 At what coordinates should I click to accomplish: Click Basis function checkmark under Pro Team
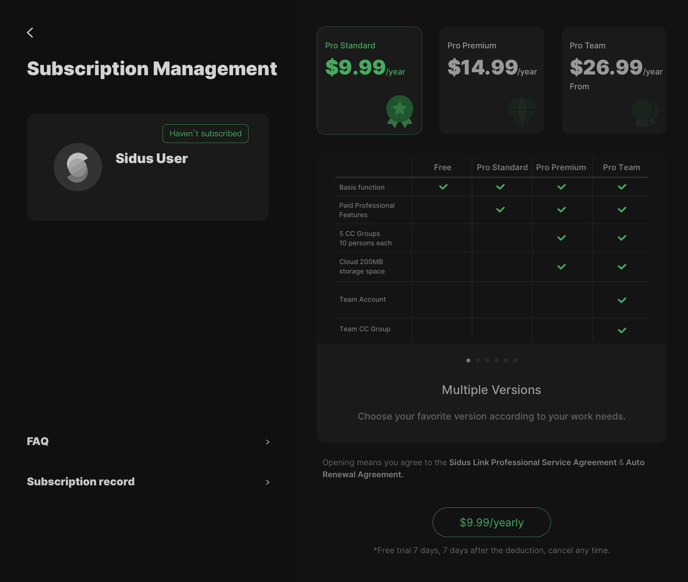(x=622, y=187)
